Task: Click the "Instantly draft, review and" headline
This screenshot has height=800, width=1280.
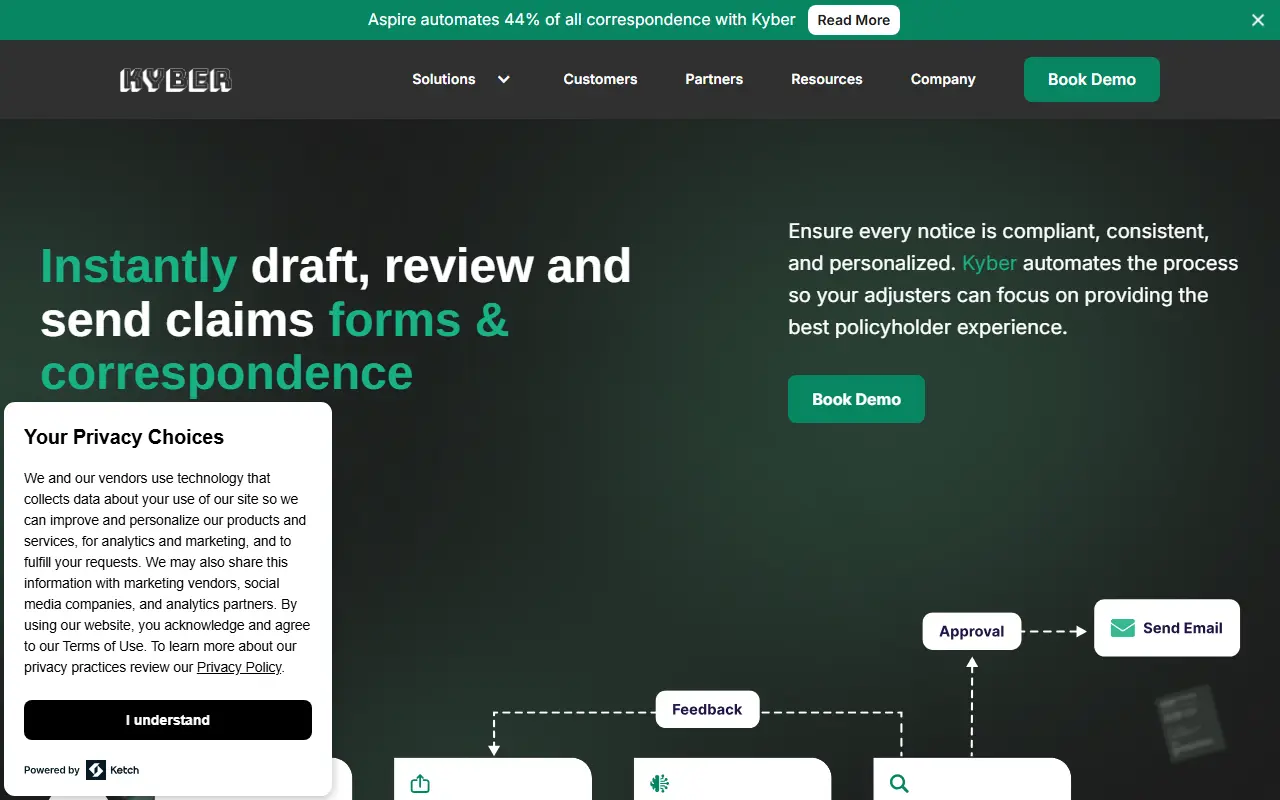Action: point(336,266)
